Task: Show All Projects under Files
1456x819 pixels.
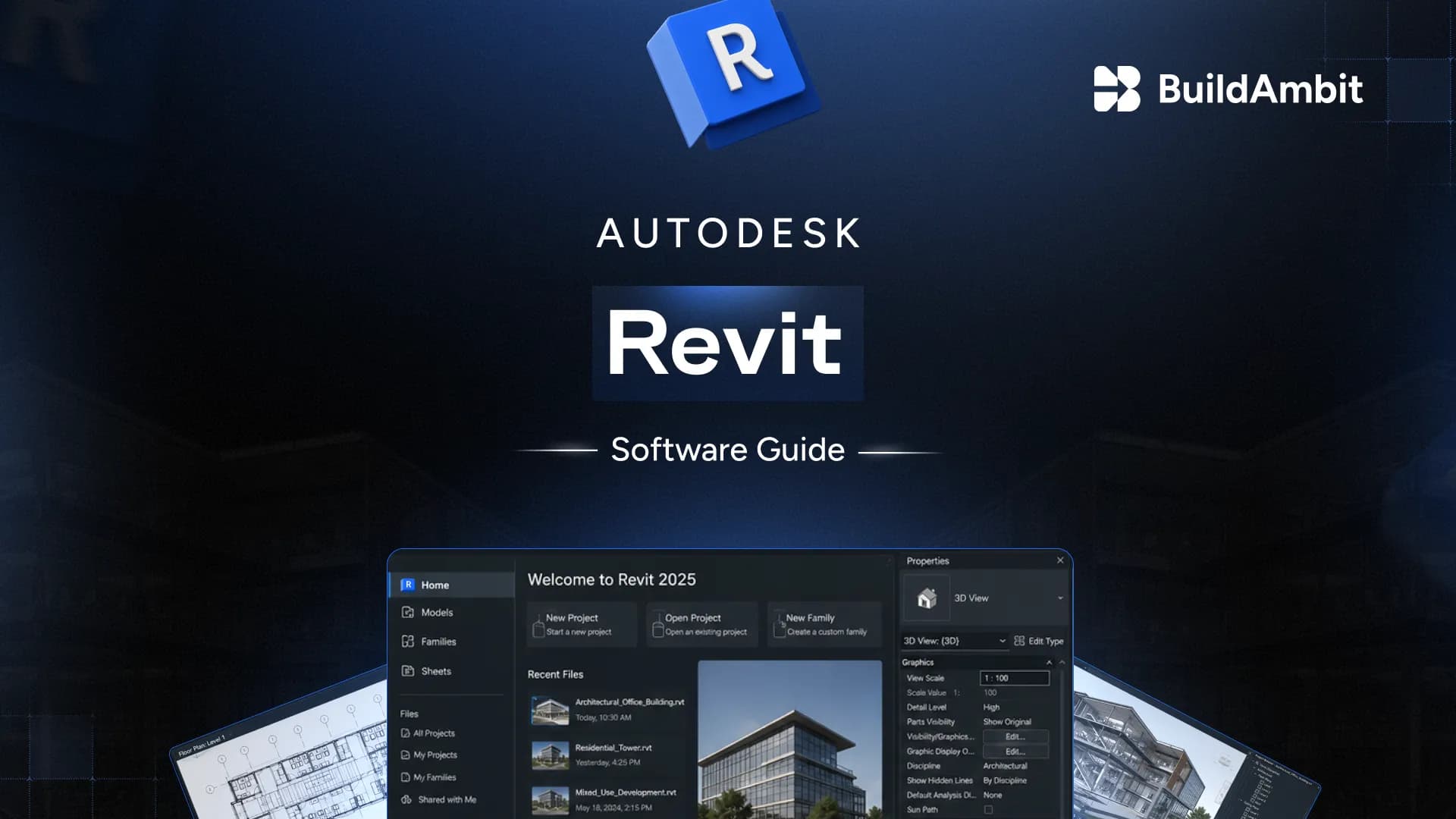Action: (428, 733)
